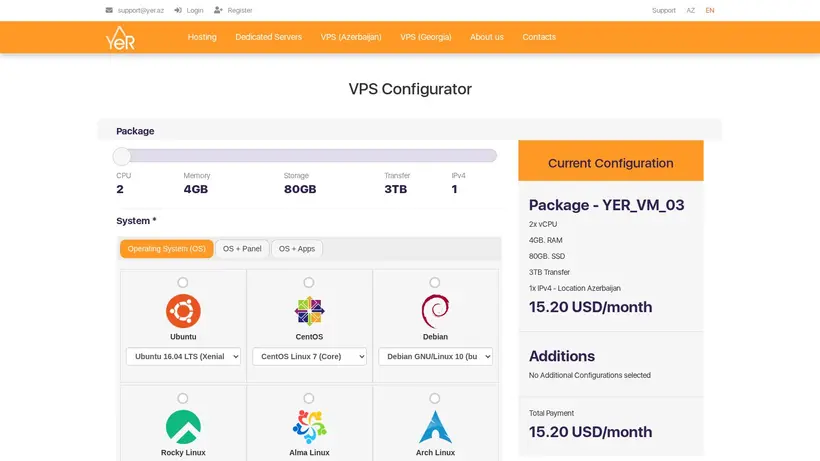The height and width of the screenshot is (461, 820).
Task: Switch language to AZ
Action: click(690, 10)
